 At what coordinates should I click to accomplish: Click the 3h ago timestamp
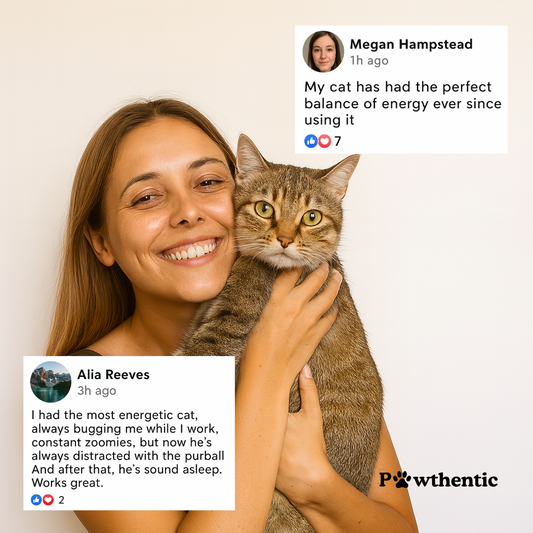tap(97, 391)
